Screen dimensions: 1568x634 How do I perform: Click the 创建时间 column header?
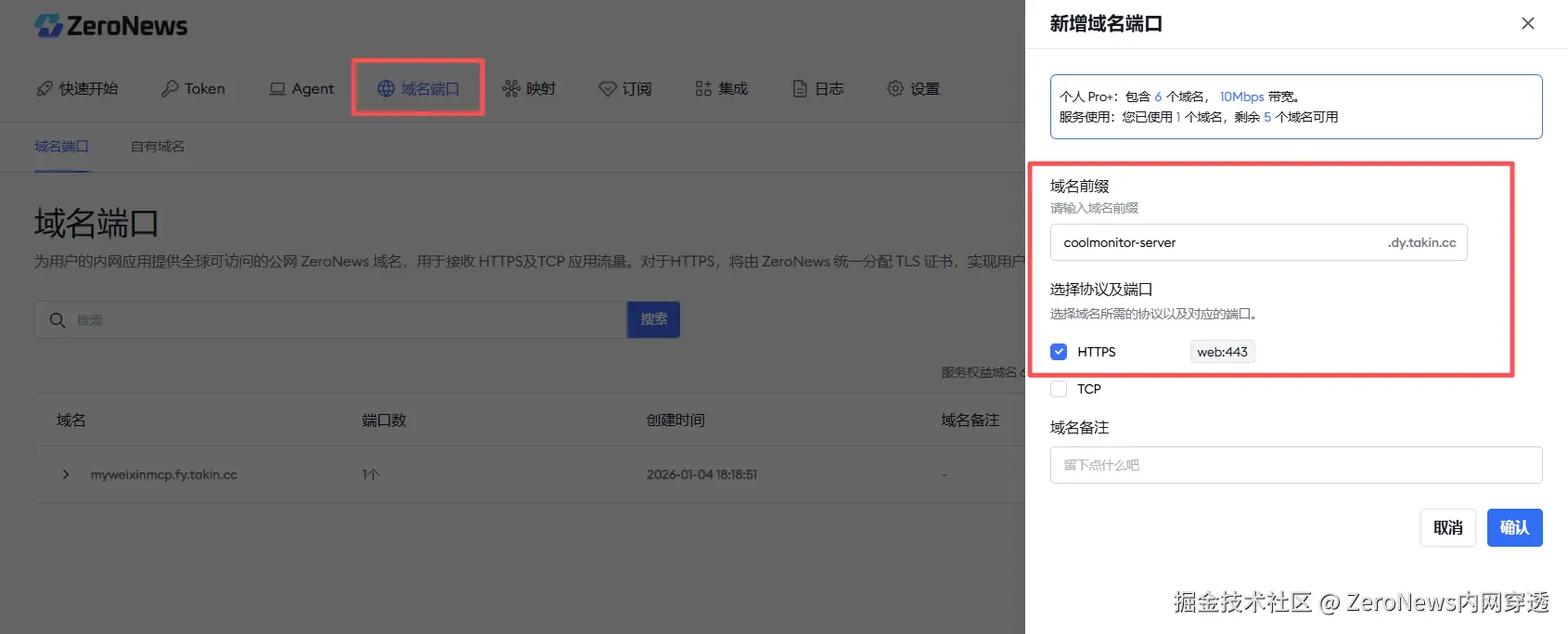pos(675,421)
